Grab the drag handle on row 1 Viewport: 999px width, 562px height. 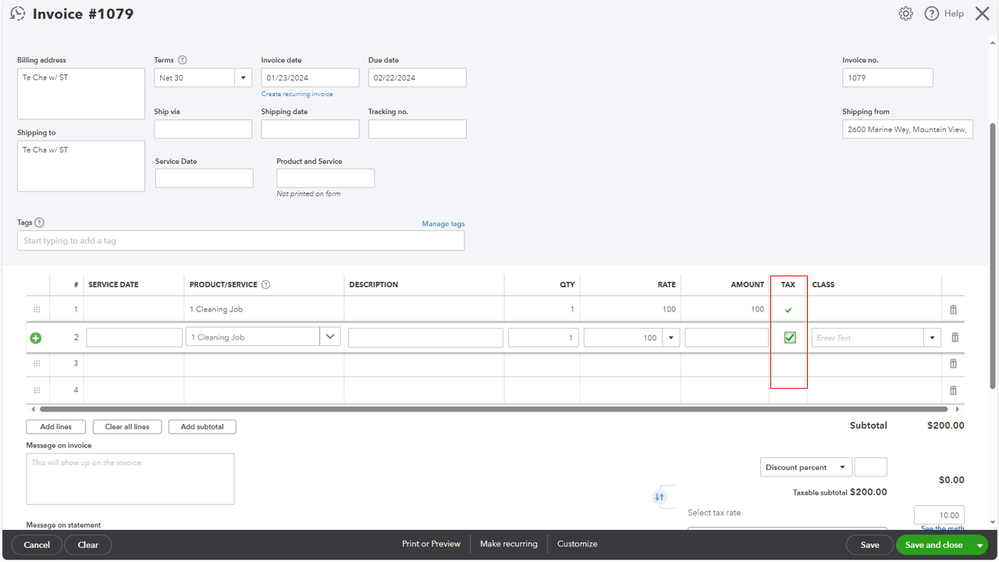pos(37,310)
